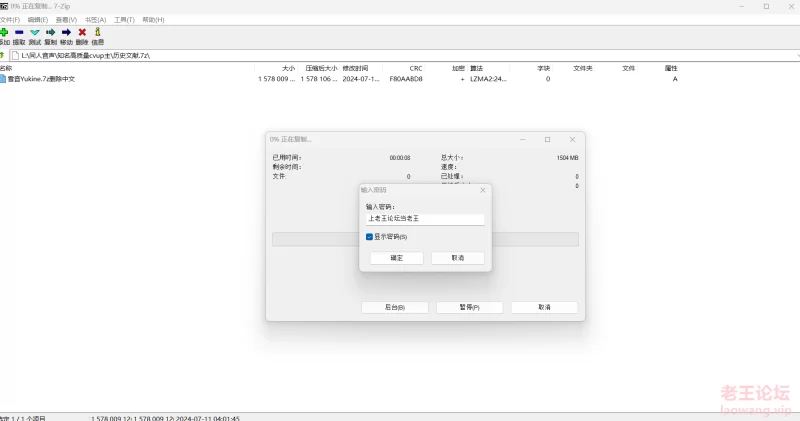Image resolution: width=800 pixels, height=421 pixels.
Task: Sort the list by 修改时间 column header
Action: click(356, 68)
